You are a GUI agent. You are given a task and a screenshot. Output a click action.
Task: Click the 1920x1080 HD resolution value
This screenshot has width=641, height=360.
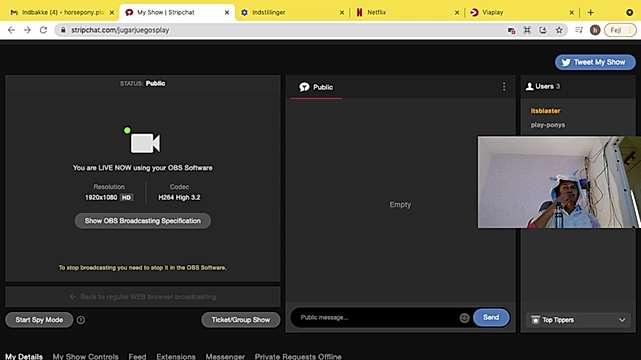pyautogui.click(x=108, y=197)
